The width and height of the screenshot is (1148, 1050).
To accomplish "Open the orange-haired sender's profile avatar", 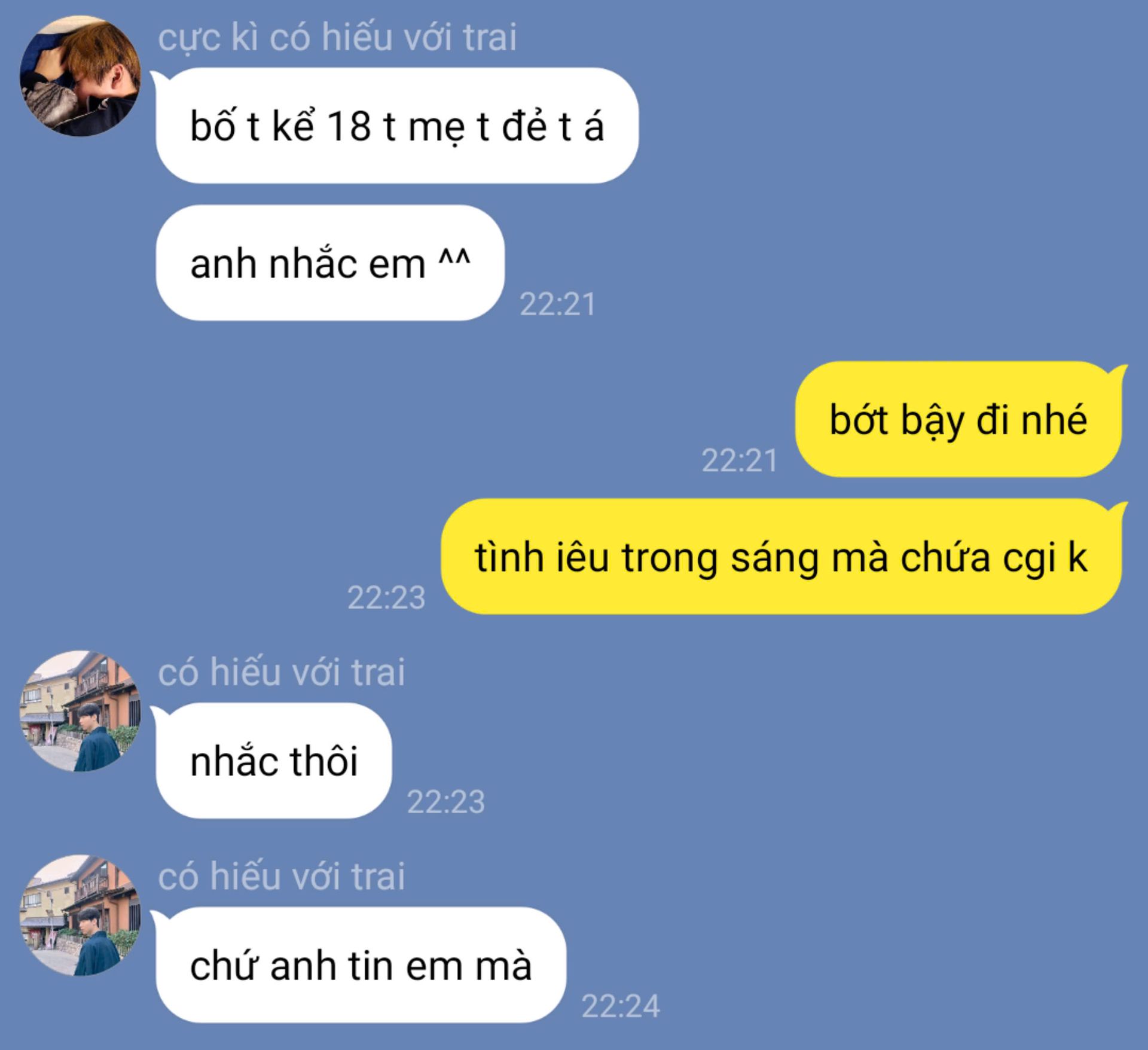I will point(80,76).
